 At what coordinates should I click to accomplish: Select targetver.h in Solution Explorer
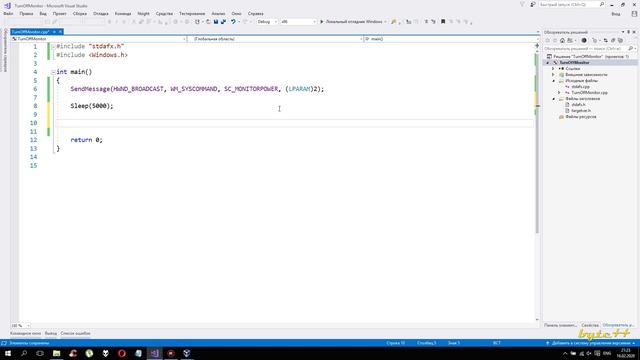[x=580, y=111]
